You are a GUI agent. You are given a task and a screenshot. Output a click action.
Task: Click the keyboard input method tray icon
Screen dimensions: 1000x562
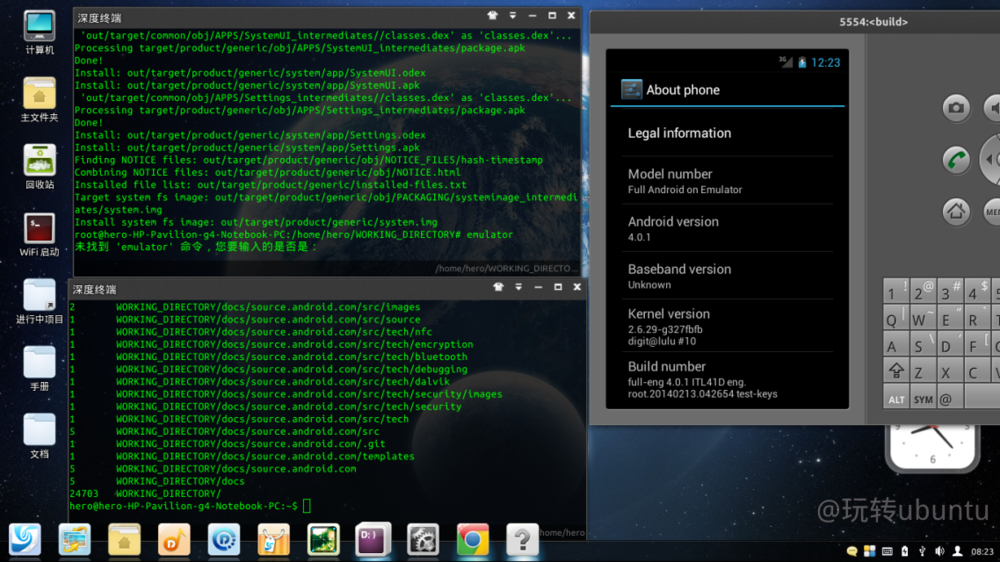pyautogui.click(x=887, y=551)
